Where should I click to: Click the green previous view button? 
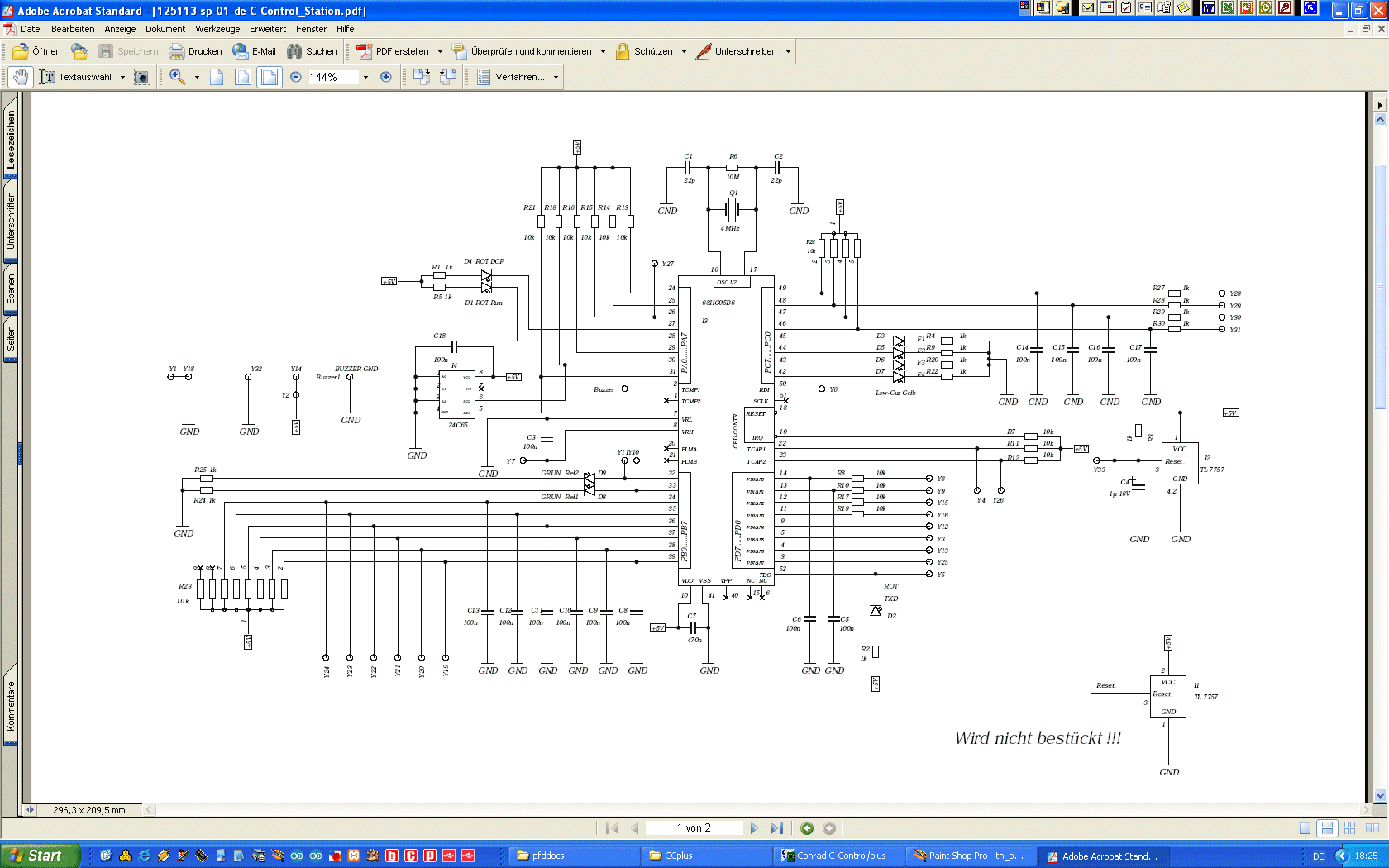[807, 828]
